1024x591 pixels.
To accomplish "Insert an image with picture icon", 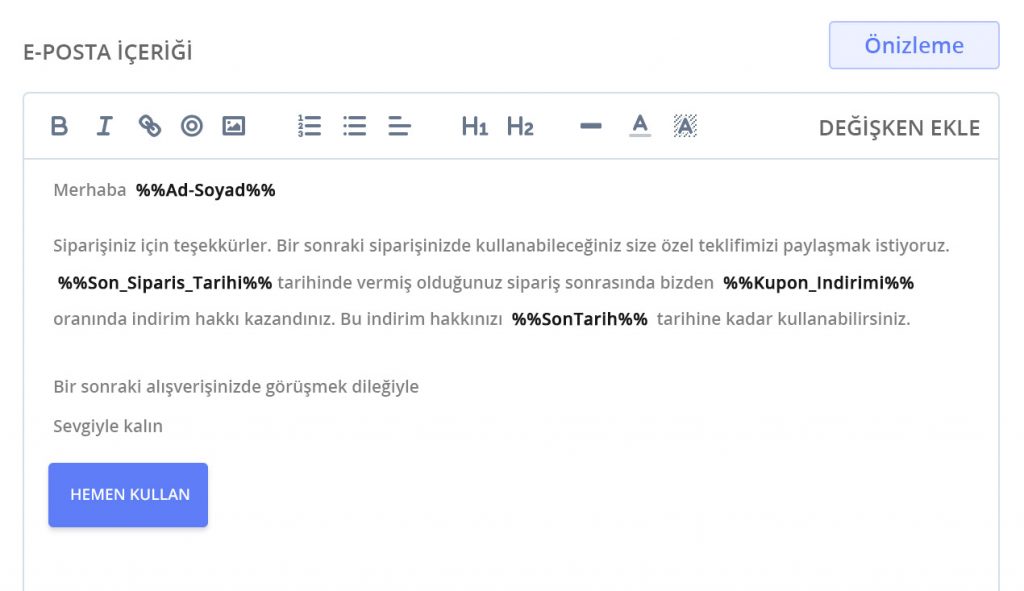I will 234,126.
